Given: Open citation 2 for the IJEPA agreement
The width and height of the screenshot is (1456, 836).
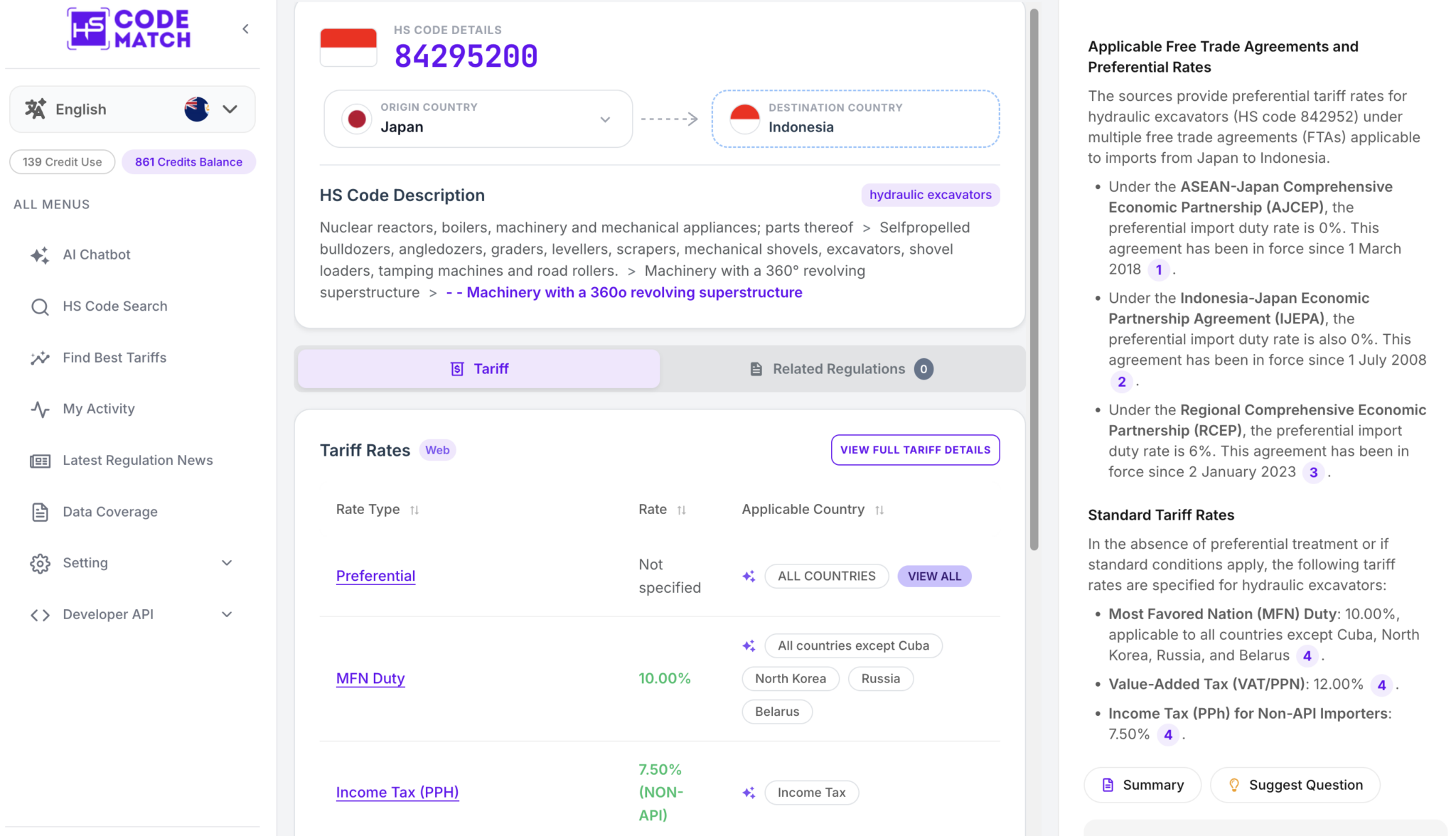Looking at the screenshot, I should tap(1122, 382).
